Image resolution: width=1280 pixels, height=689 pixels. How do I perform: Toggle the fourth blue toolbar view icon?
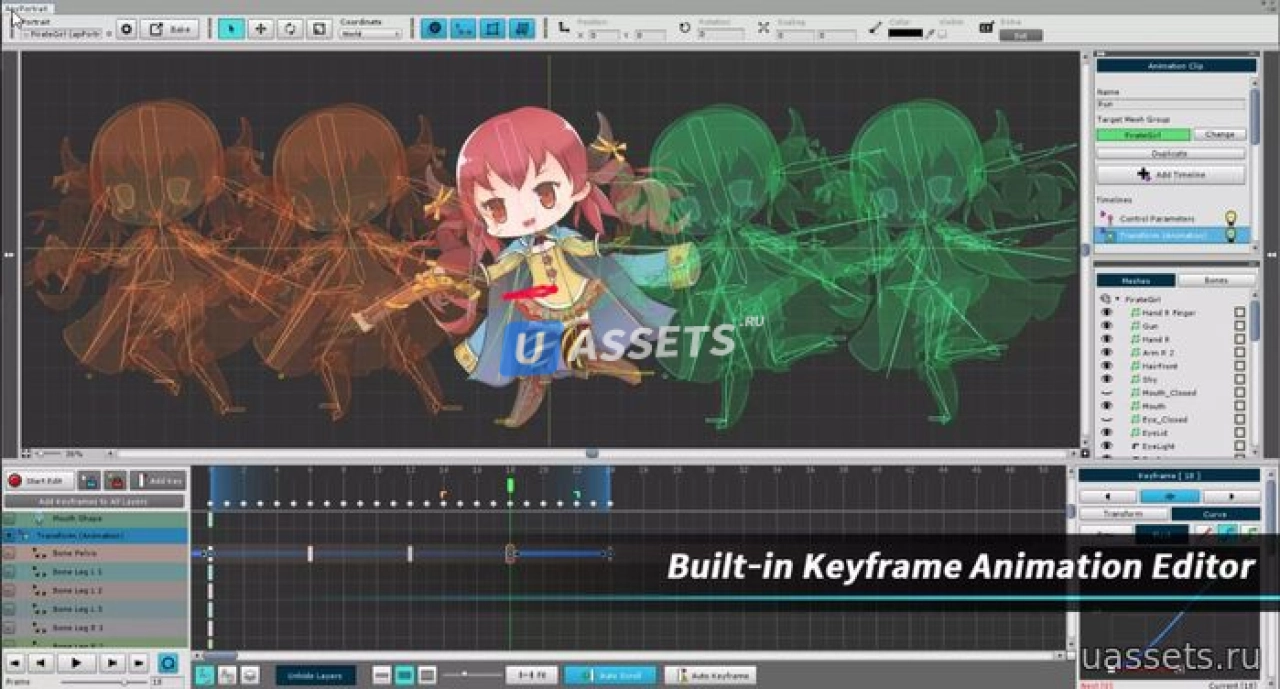521,29
